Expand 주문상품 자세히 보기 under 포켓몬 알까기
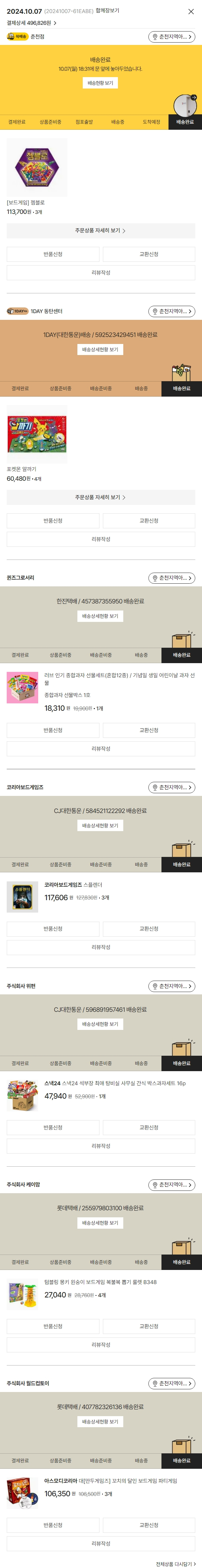The image size is (202, 1568). coord(101,497)
